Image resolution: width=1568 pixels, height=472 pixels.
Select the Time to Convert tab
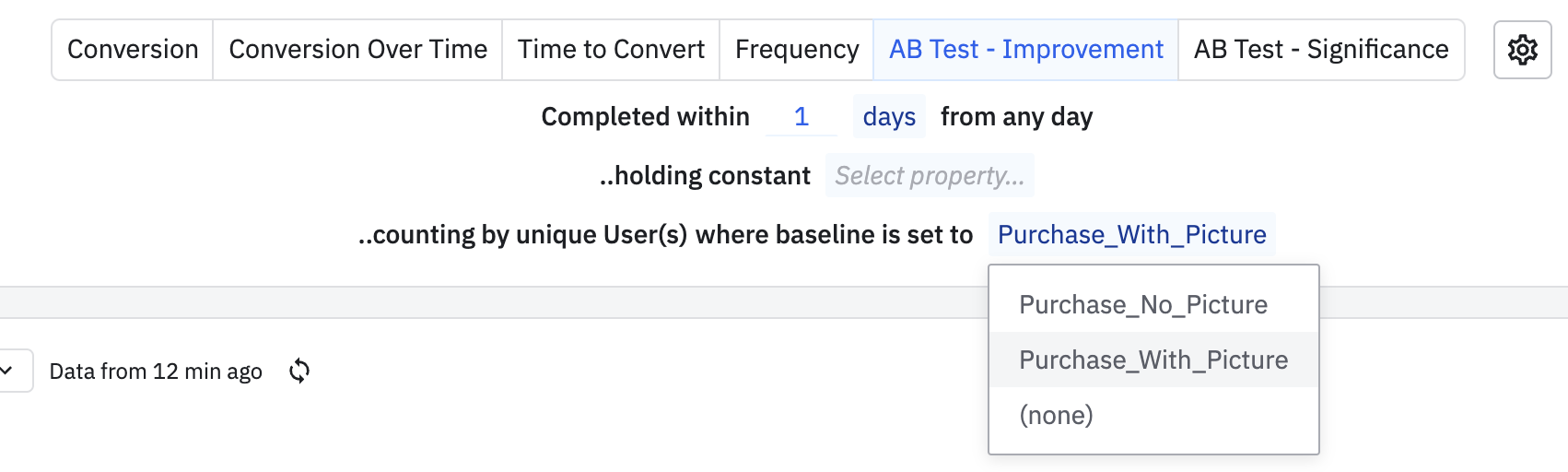pyautogui.click(x=611, y=50)
